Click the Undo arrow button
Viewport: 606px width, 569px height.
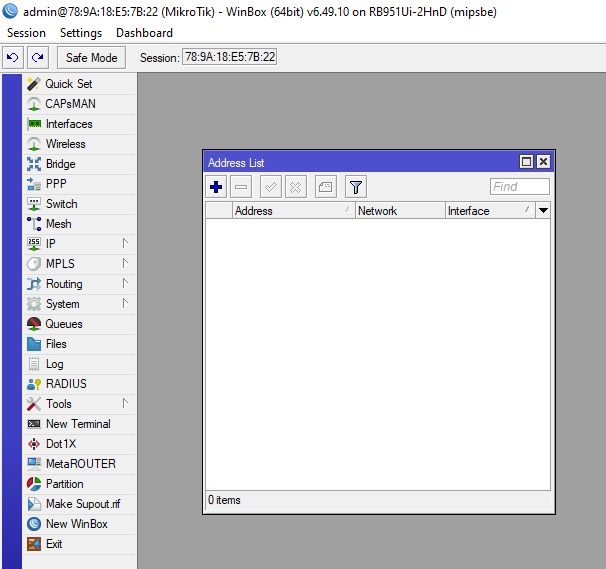[x=13, y=58]
